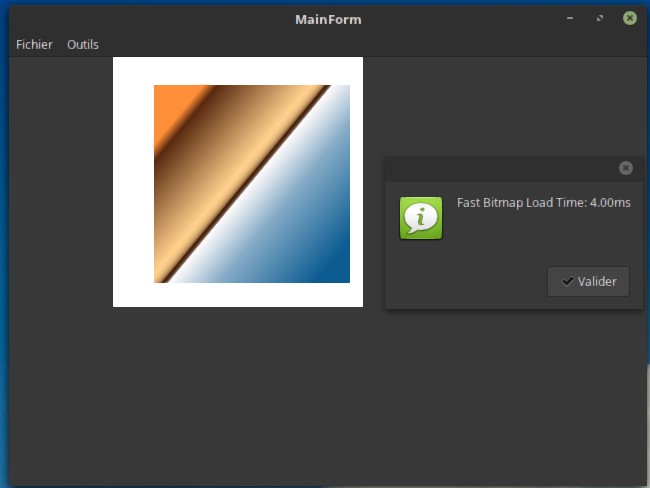
Task: Click the green info speech-bubble icon
Action: pos(421,218)
